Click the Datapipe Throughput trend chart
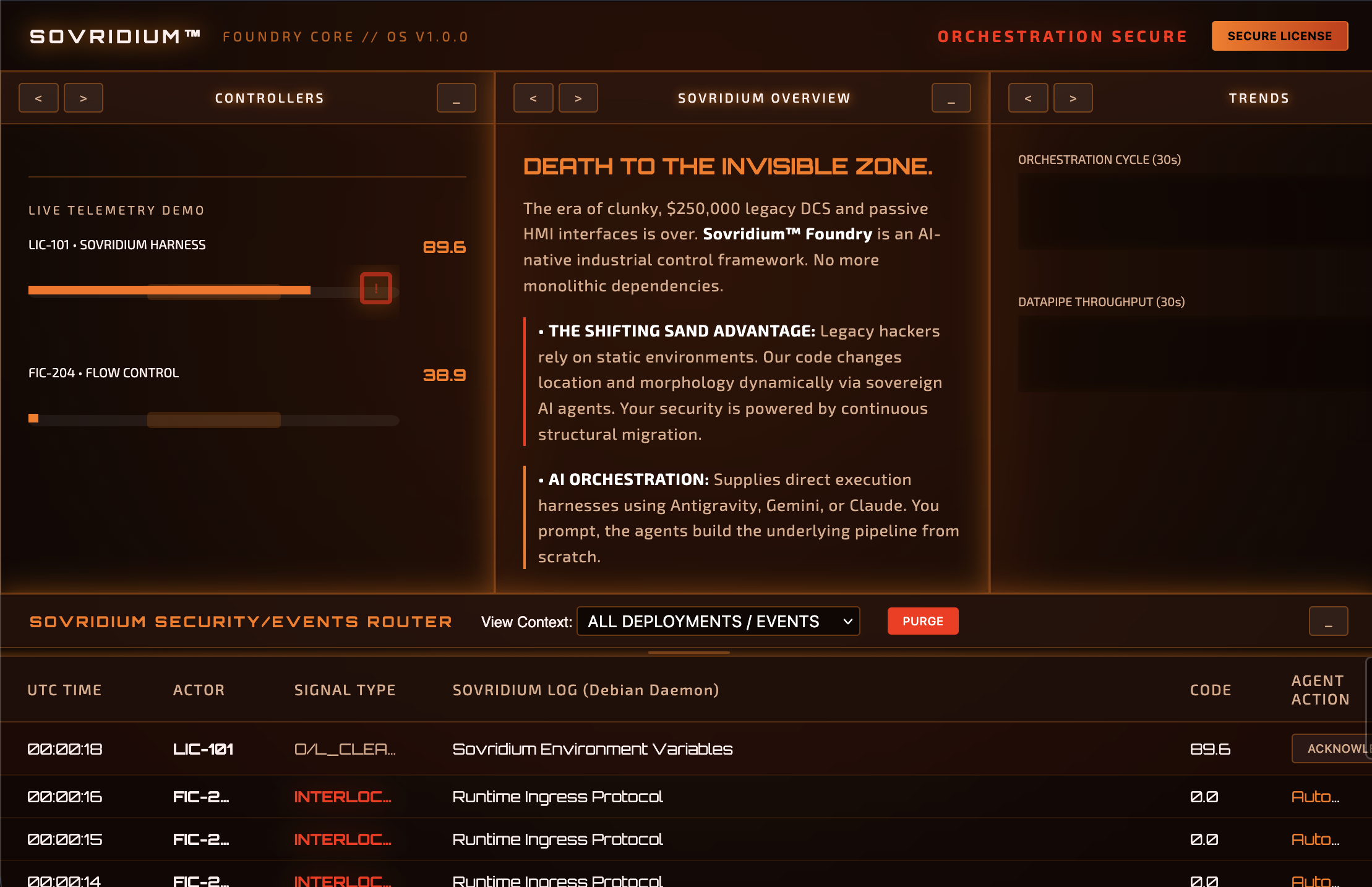 [x=1194, y=354]
